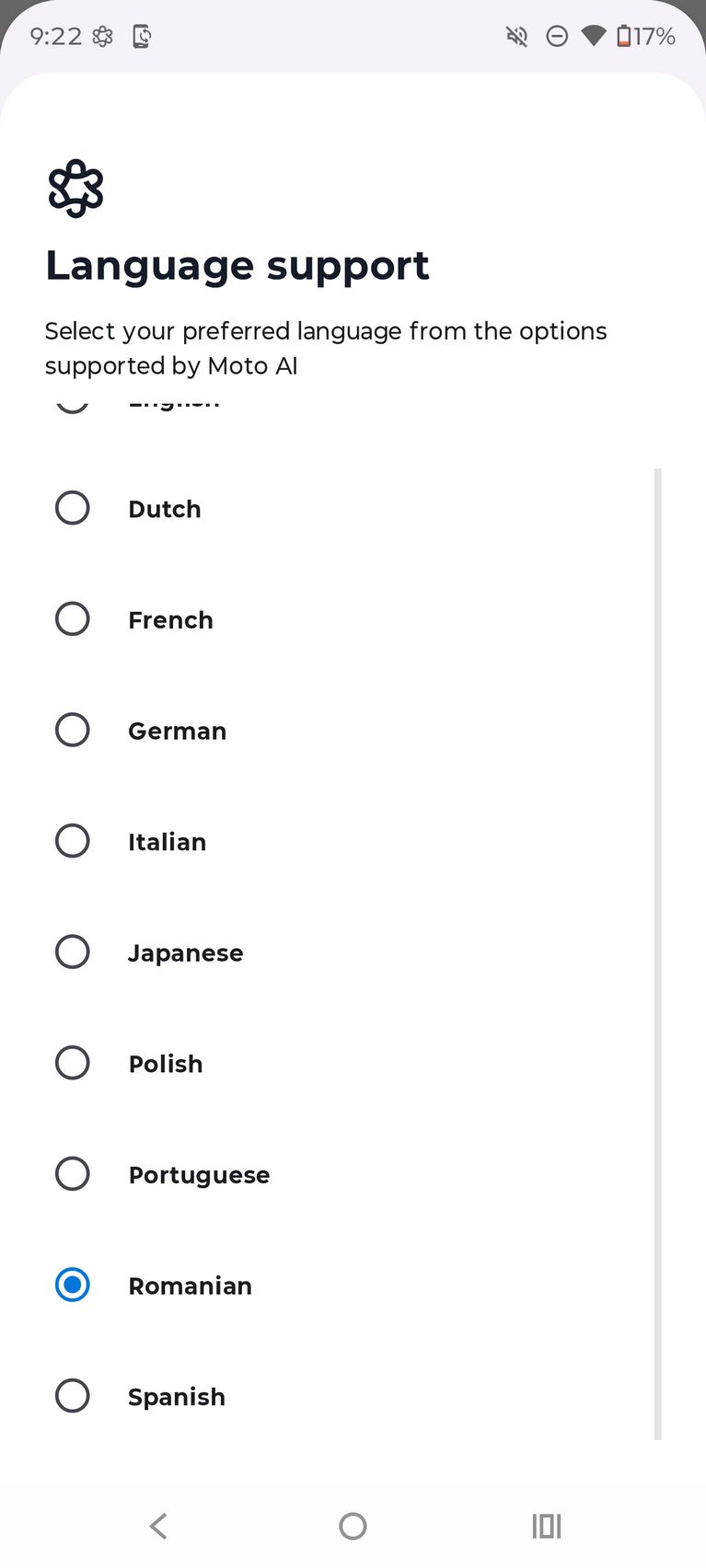
Task: Tap the Moto AI flower logo
Action: pyautogui.click(x=75, y=189)
